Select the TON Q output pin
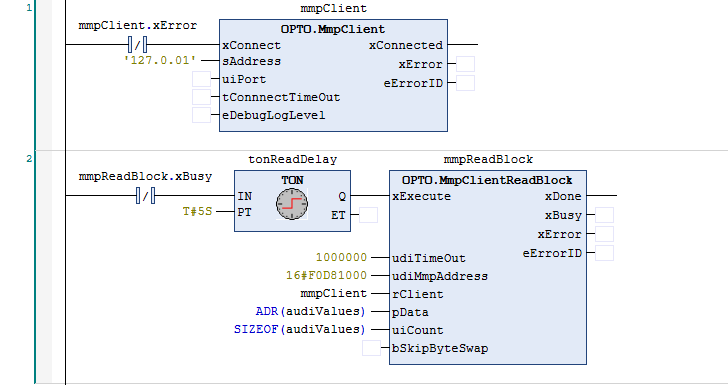Screen dimensions: 728x387 (342, 196)
